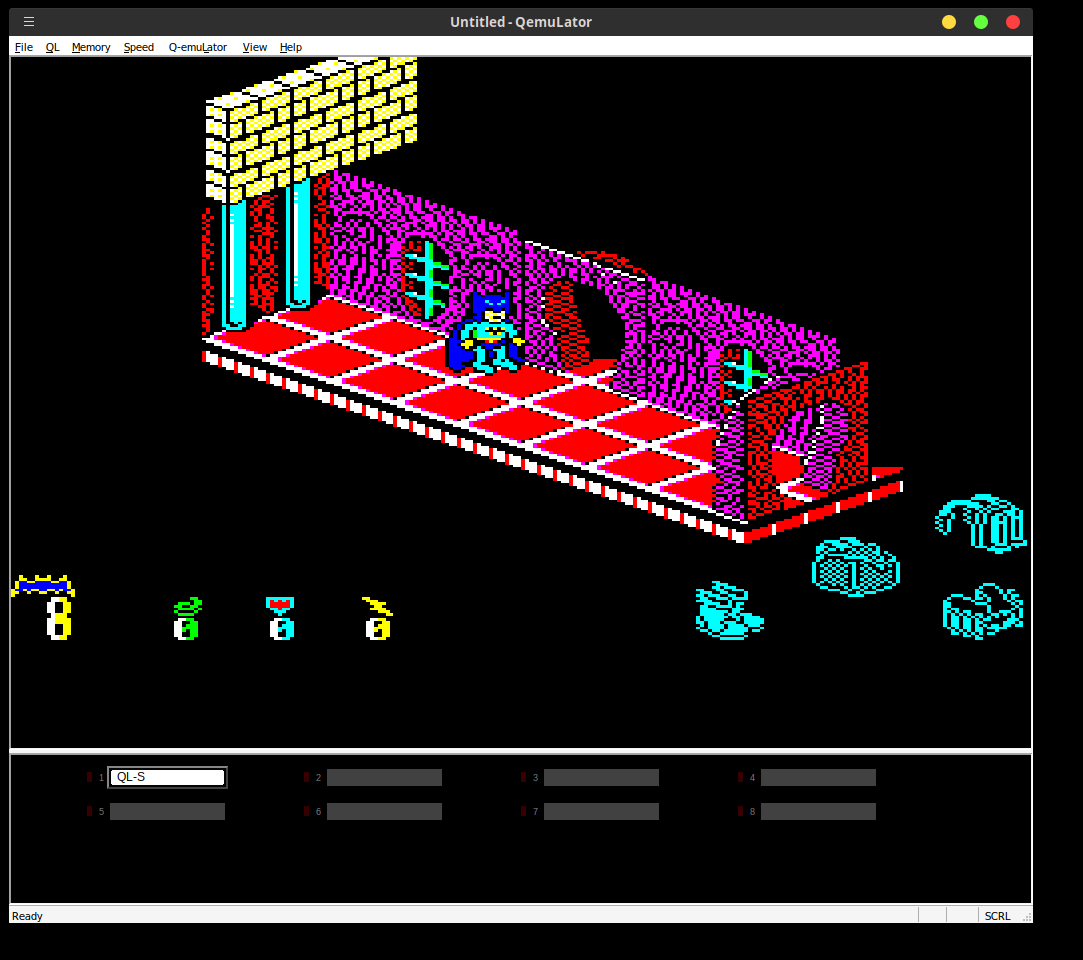Click the cyan item icon at top right
1083x960 pixels.
click(x=981, y=524)
